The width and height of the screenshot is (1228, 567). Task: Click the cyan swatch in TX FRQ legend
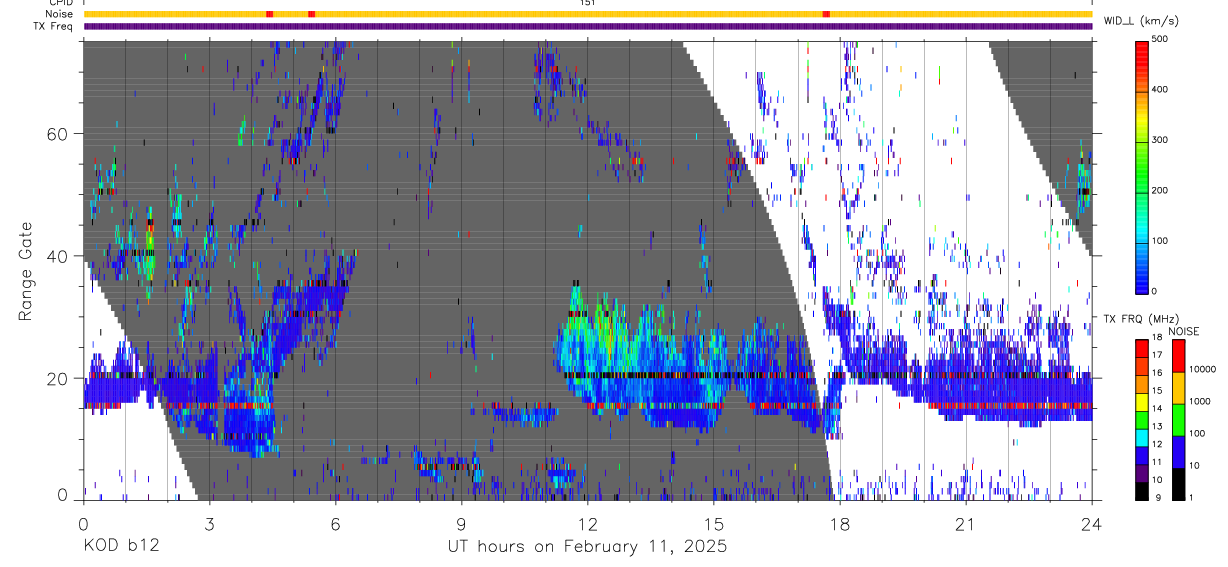(x=1143, y=438)
